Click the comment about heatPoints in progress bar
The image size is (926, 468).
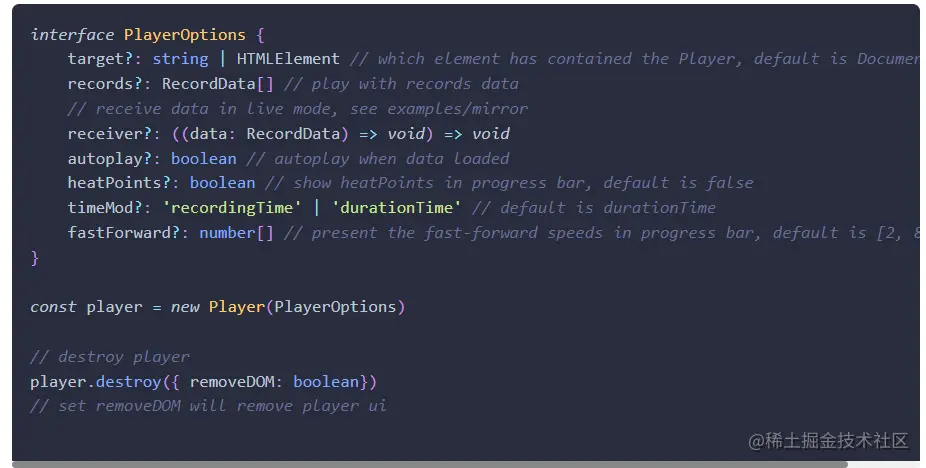(509, 183)
